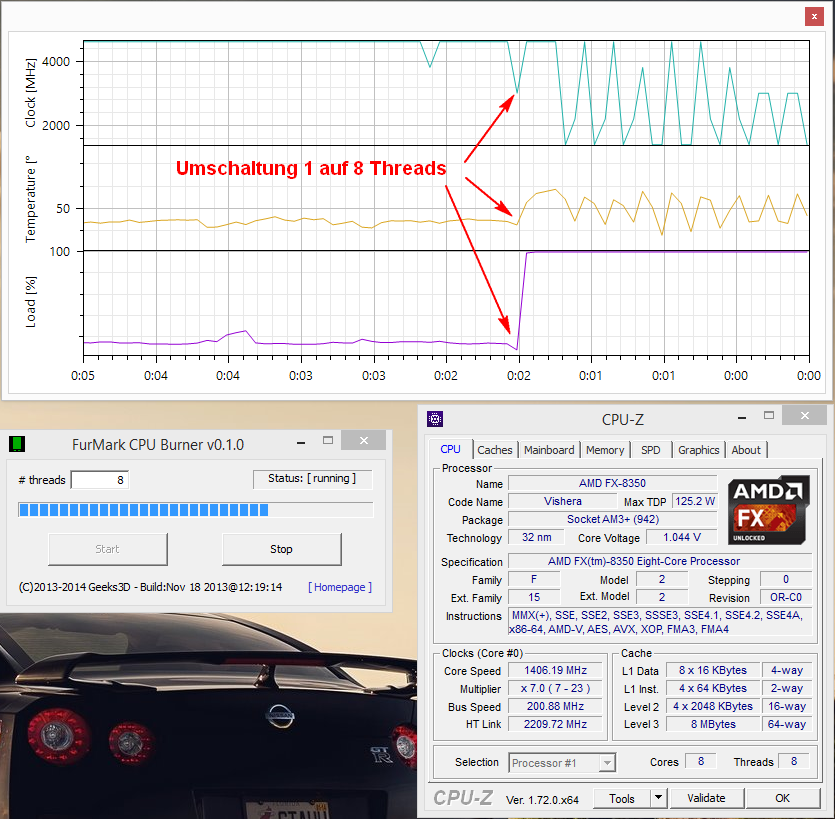
Task: Open the Mainboard tab in CPU-Z
Action: click(549, 450)
